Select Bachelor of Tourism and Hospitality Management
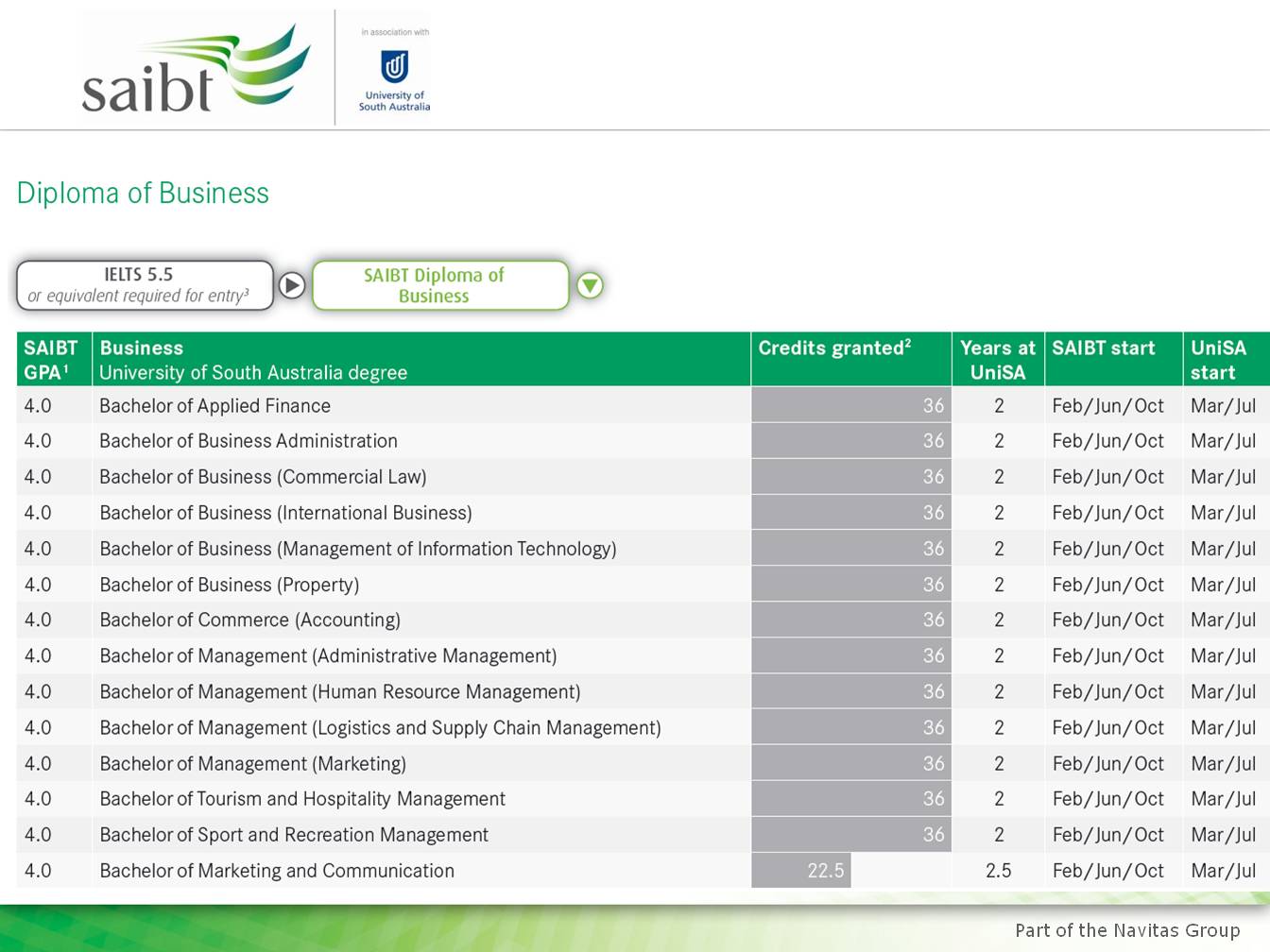 (x=302, y=799)
